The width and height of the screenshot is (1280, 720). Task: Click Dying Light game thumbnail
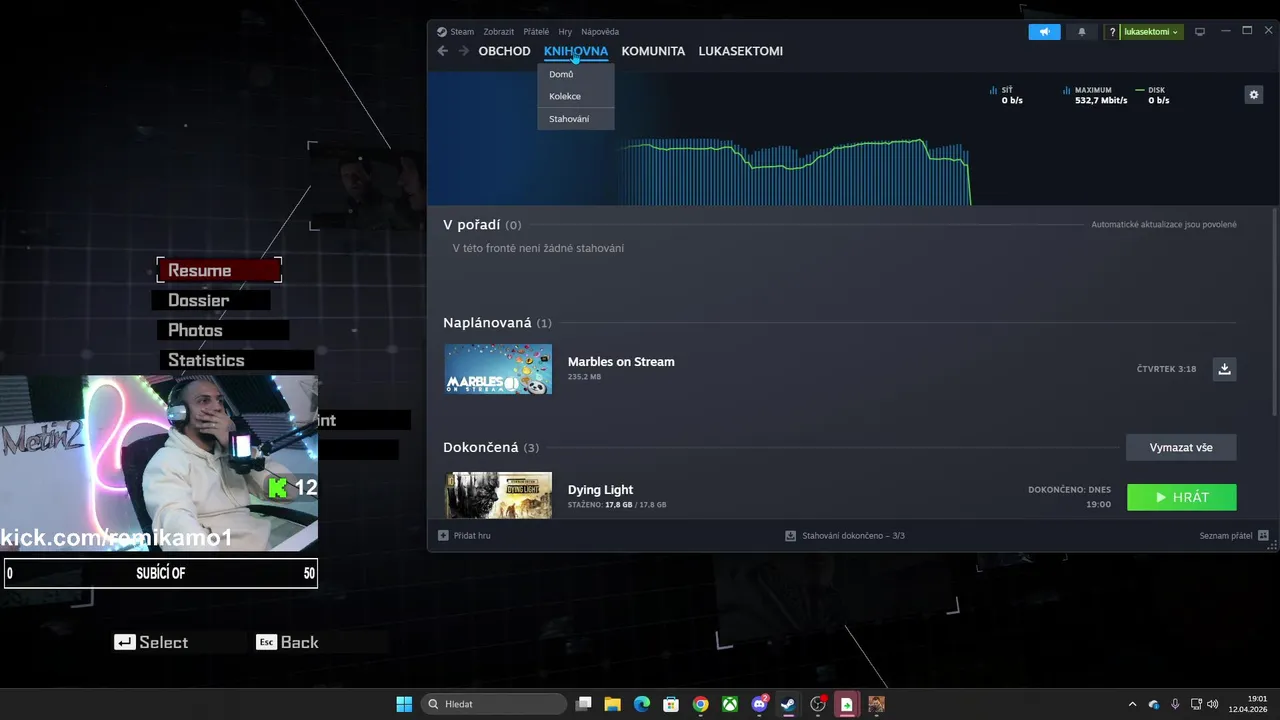[x=498, y=495]
